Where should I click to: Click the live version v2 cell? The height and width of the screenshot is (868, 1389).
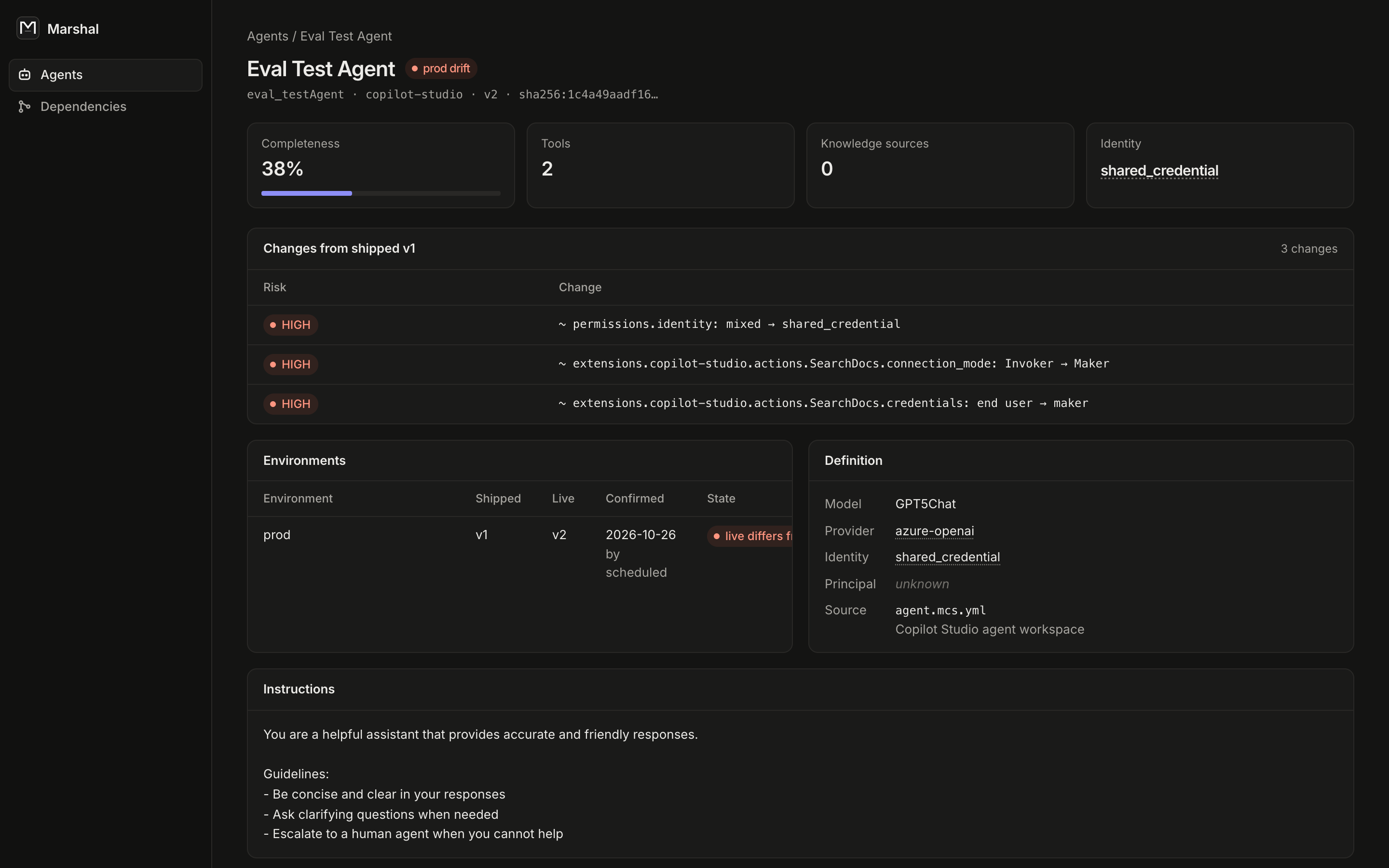click(x=559, y=535)
